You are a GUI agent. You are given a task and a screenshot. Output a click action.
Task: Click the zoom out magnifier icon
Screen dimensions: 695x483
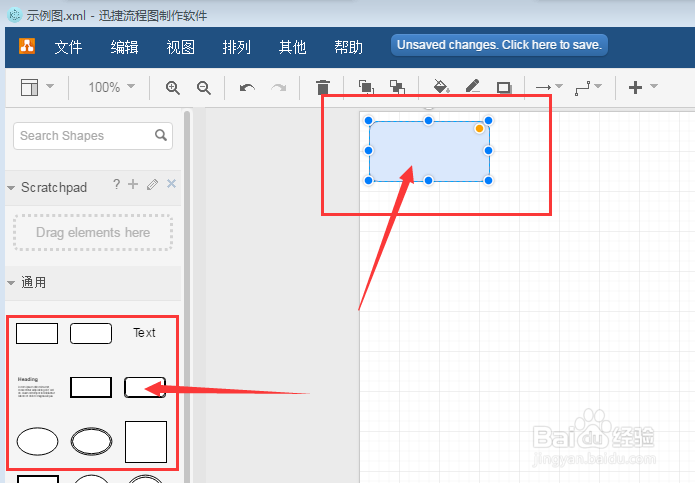[204, 88]
